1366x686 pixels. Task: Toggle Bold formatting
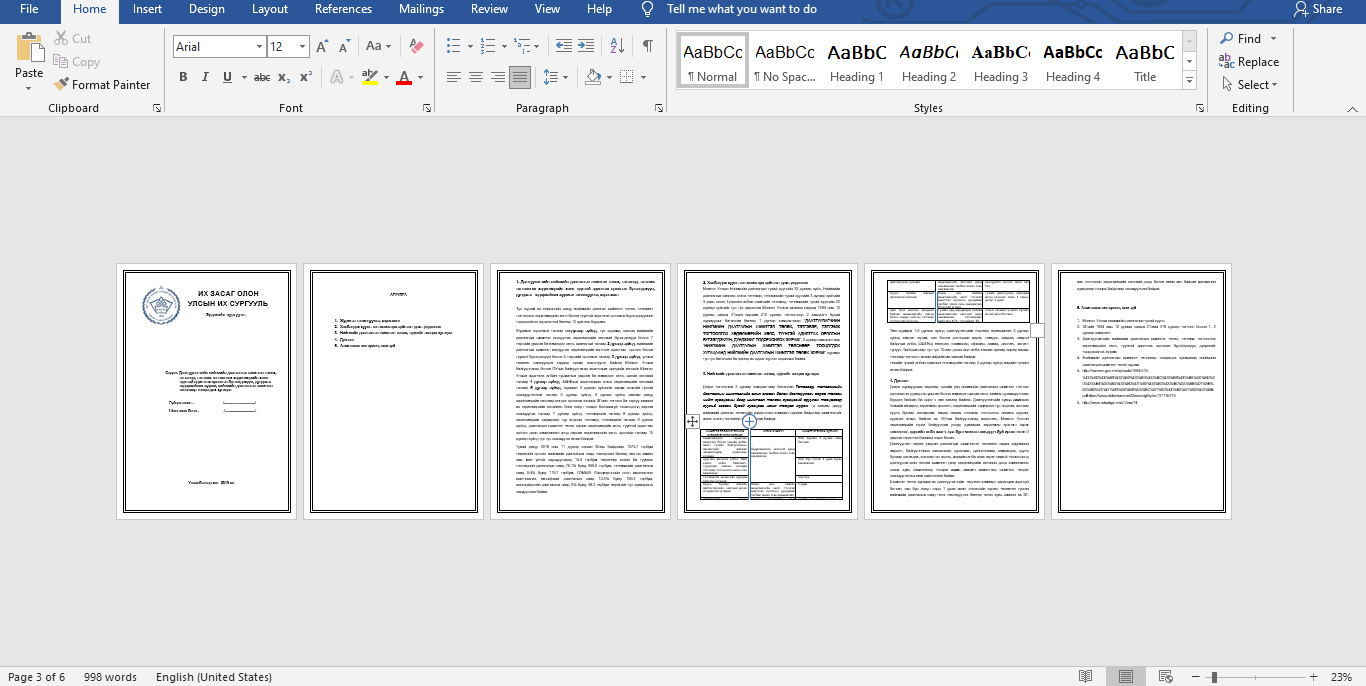click(183, 77)
